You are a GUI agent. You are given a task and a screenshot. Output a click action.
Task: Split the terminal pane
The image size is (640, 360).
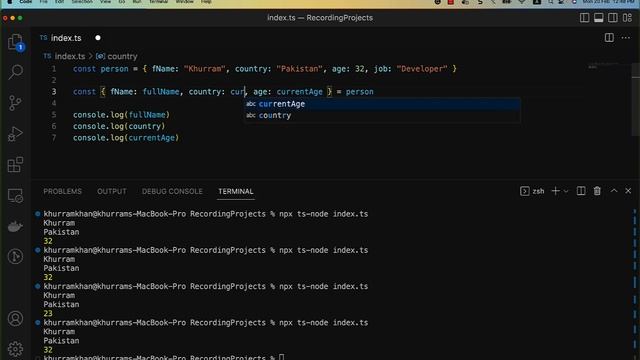click(x=581, y=191)
